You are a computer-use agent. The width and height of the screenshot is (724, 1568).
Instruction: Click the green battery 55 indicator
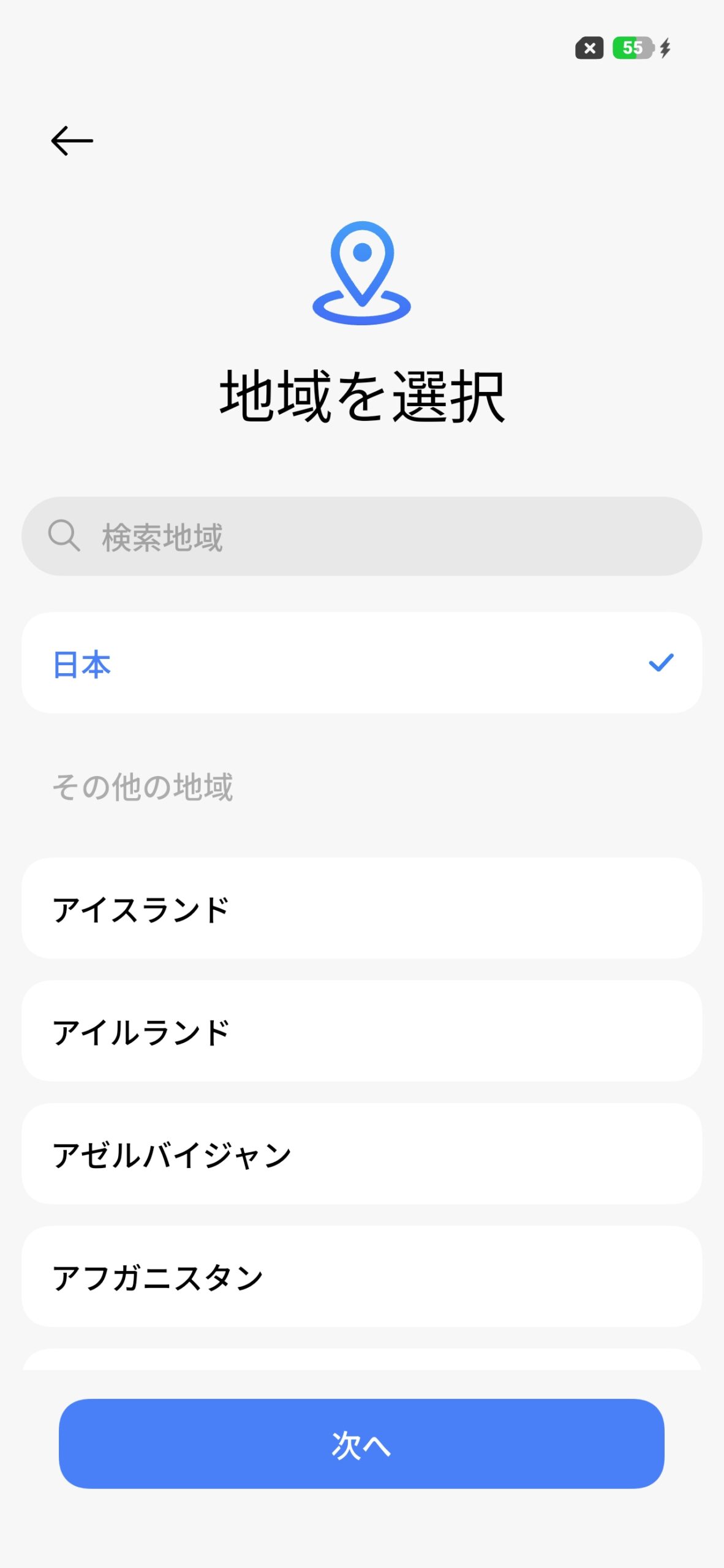coord(633,48)
